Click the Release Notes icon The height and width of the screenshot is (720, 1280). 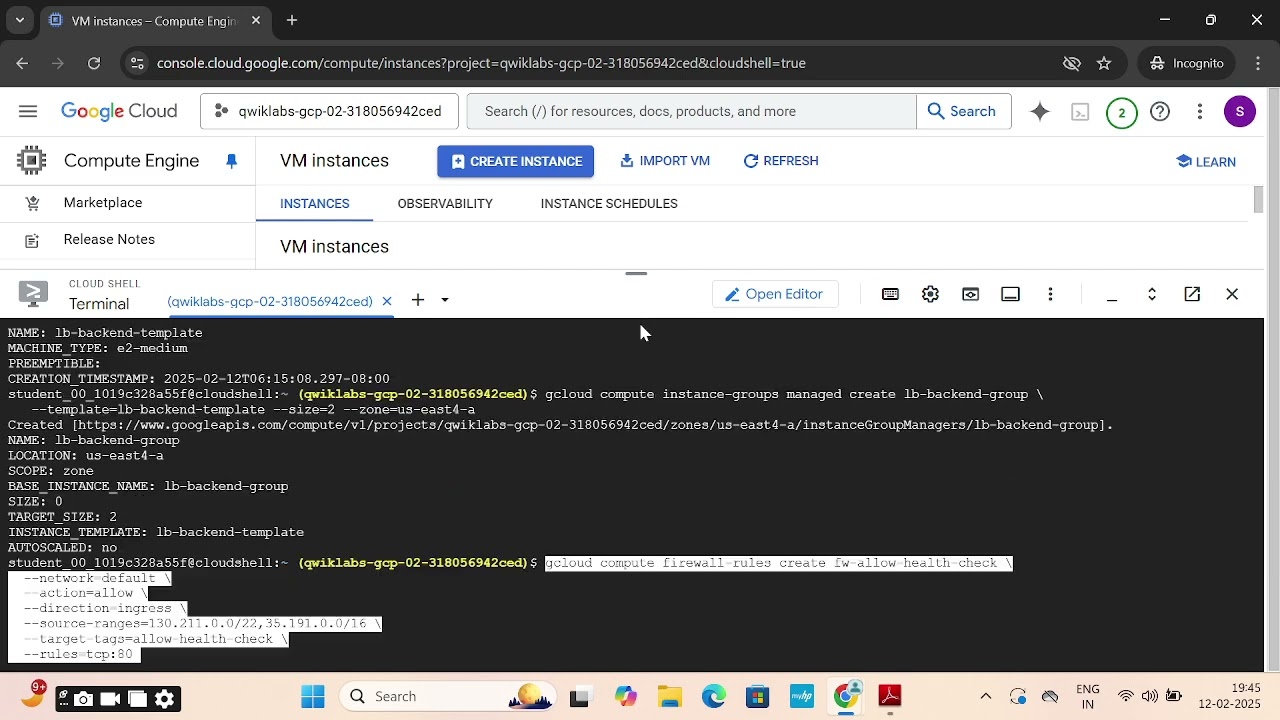pyautogui.click(x=32, y=240)
